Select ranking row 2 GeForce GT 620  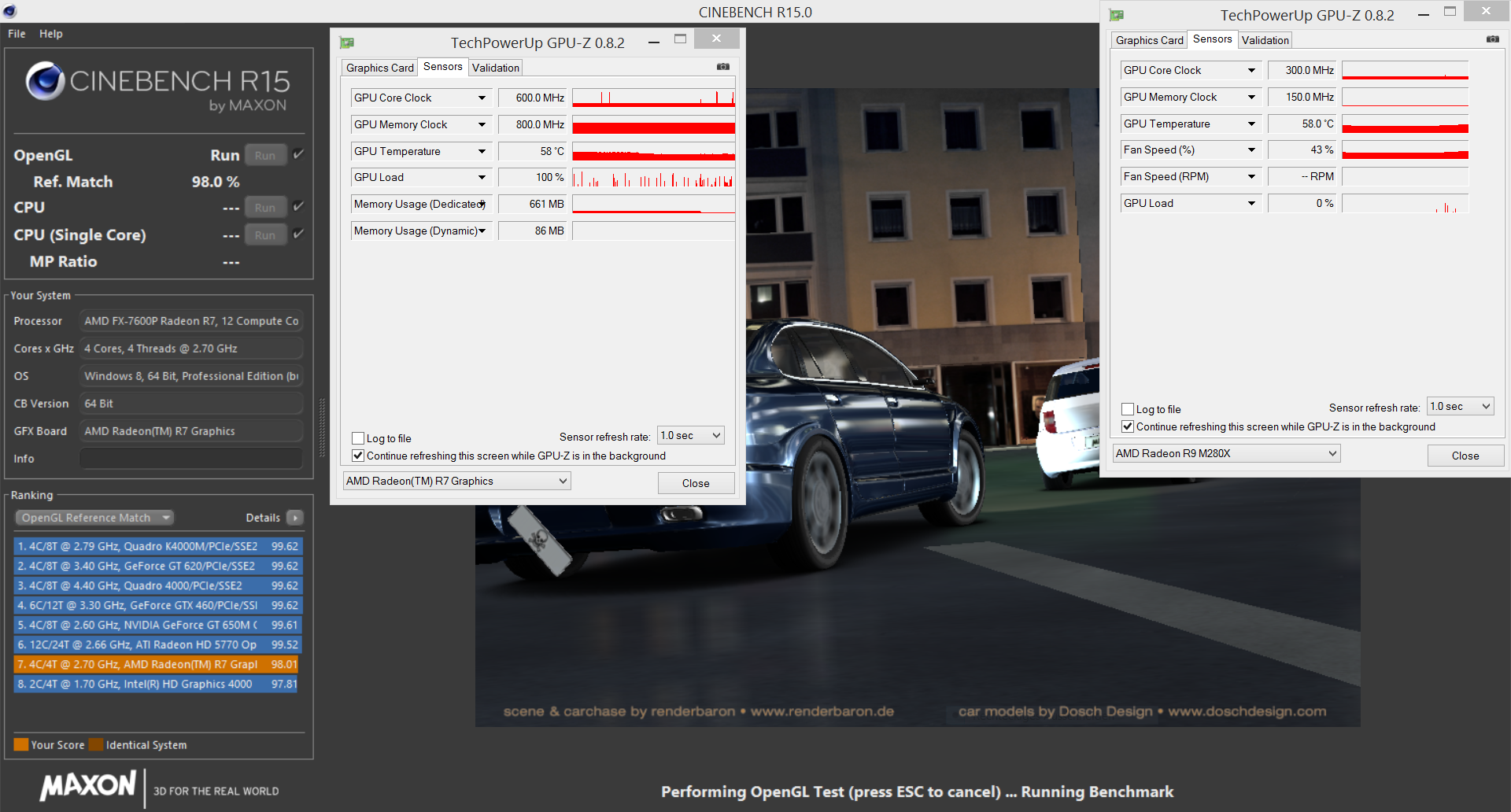click(158, 566)
